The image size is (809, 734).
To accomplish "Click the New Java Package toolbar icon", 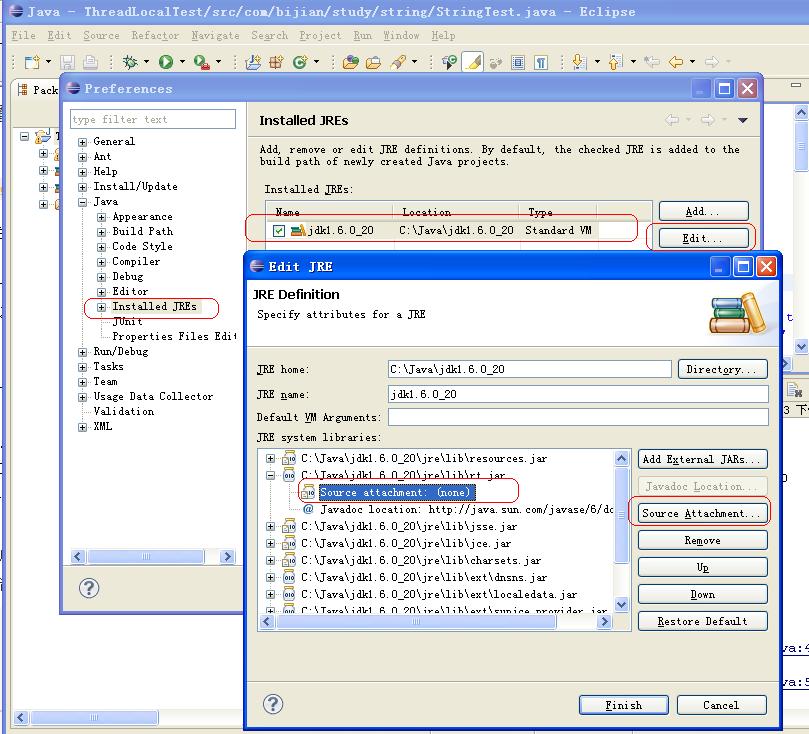I will 276,62.
